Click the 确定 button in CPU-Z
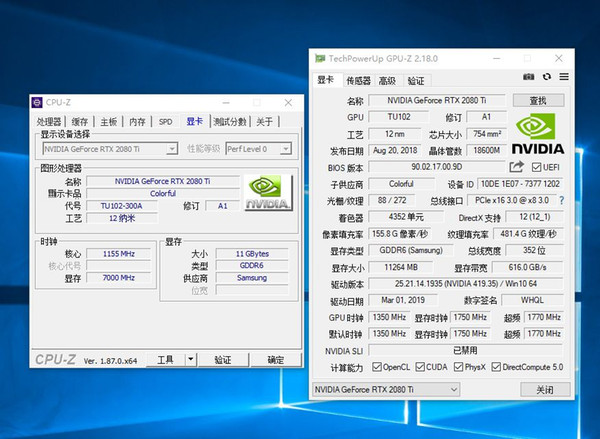 click(x=276, y=359)
